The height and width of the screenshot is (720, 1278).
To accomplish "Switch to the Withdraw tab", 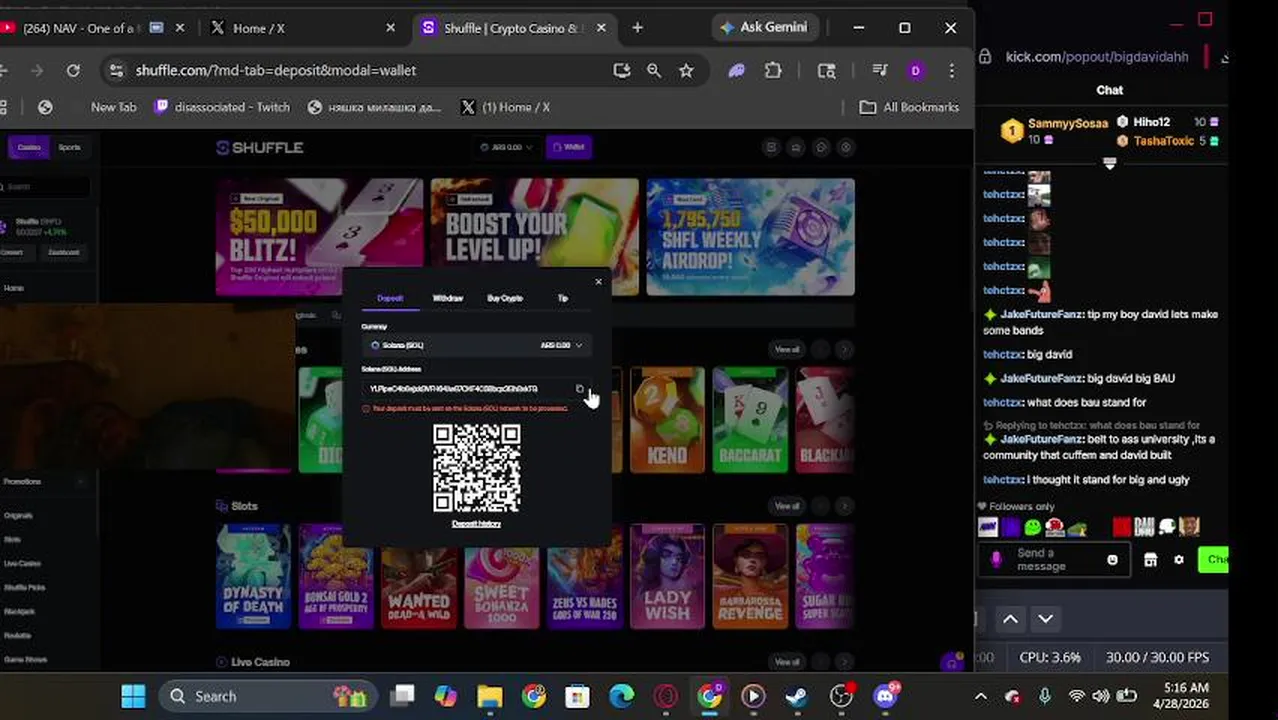I will (x=447, y=298).
